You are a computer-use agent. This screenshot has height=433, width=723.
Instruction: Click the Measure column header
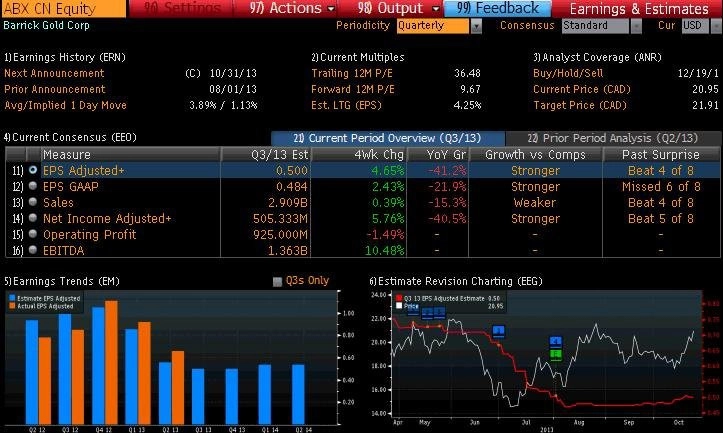[130, 154]
